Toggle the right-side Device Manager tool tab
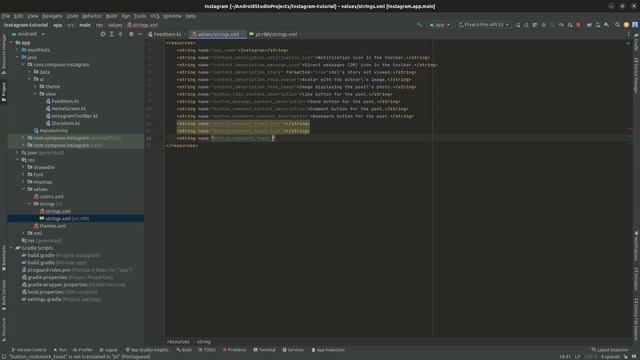640x360 pixels. [636, 76]
